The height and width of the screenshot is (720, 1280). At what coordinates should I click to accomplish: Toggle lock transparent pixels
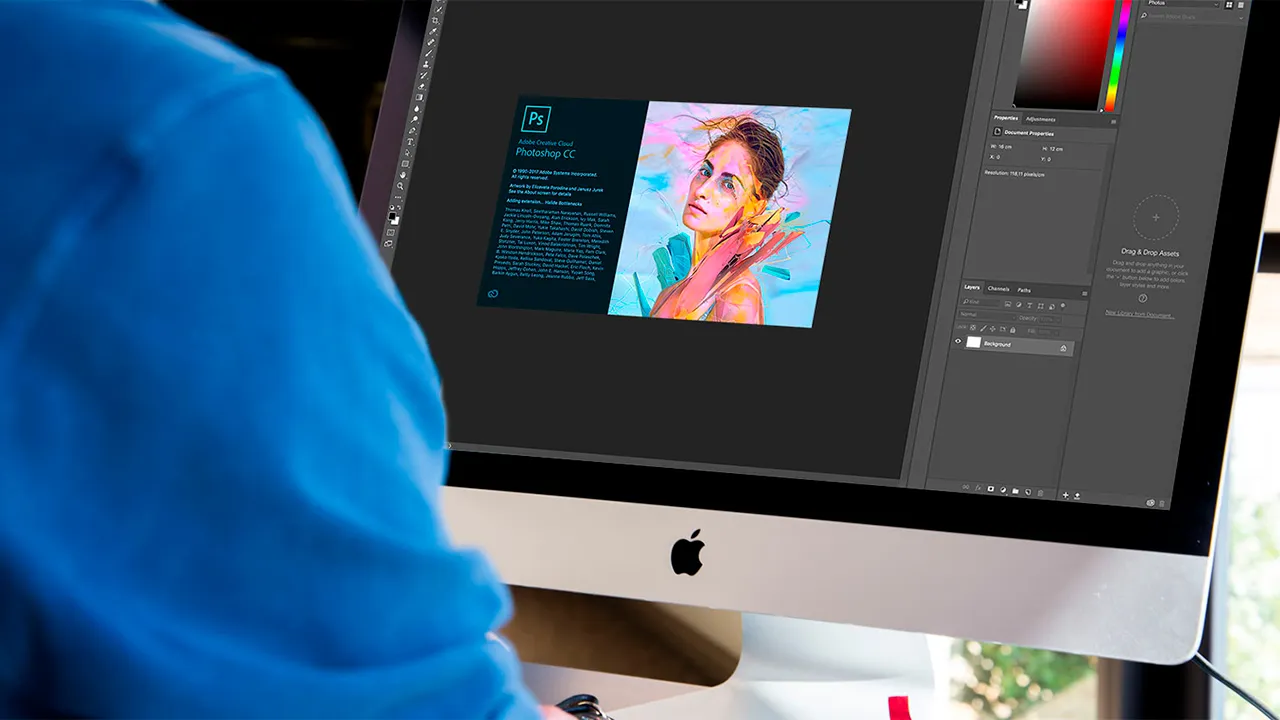[x=973, y=327]
